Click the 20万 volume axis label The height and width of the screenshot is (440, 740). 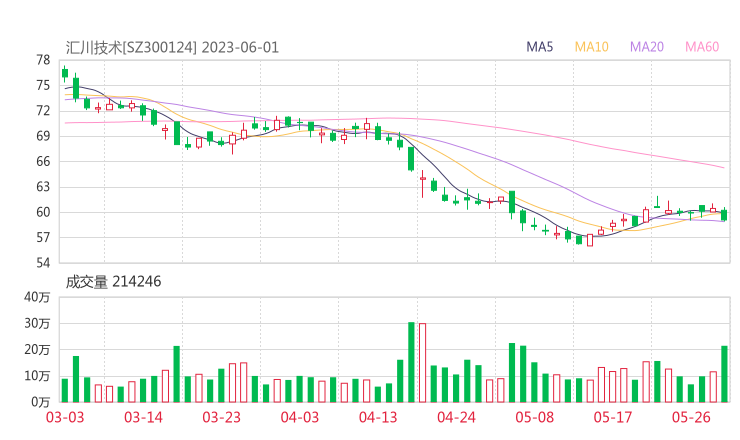pyautogui.click(x=37, y=350)
